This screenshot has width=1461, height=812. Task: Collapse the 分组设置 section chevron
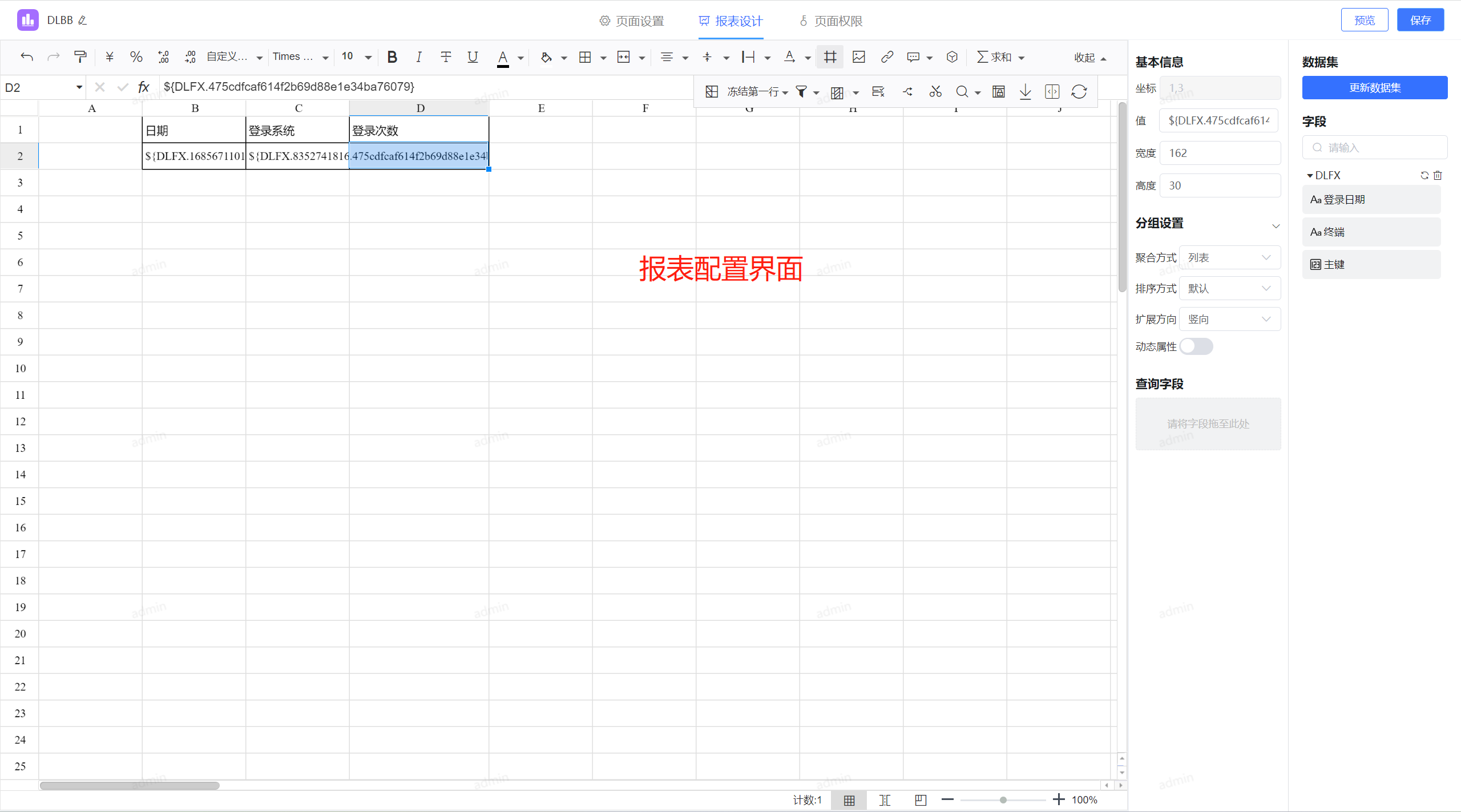pos(1276,226)
